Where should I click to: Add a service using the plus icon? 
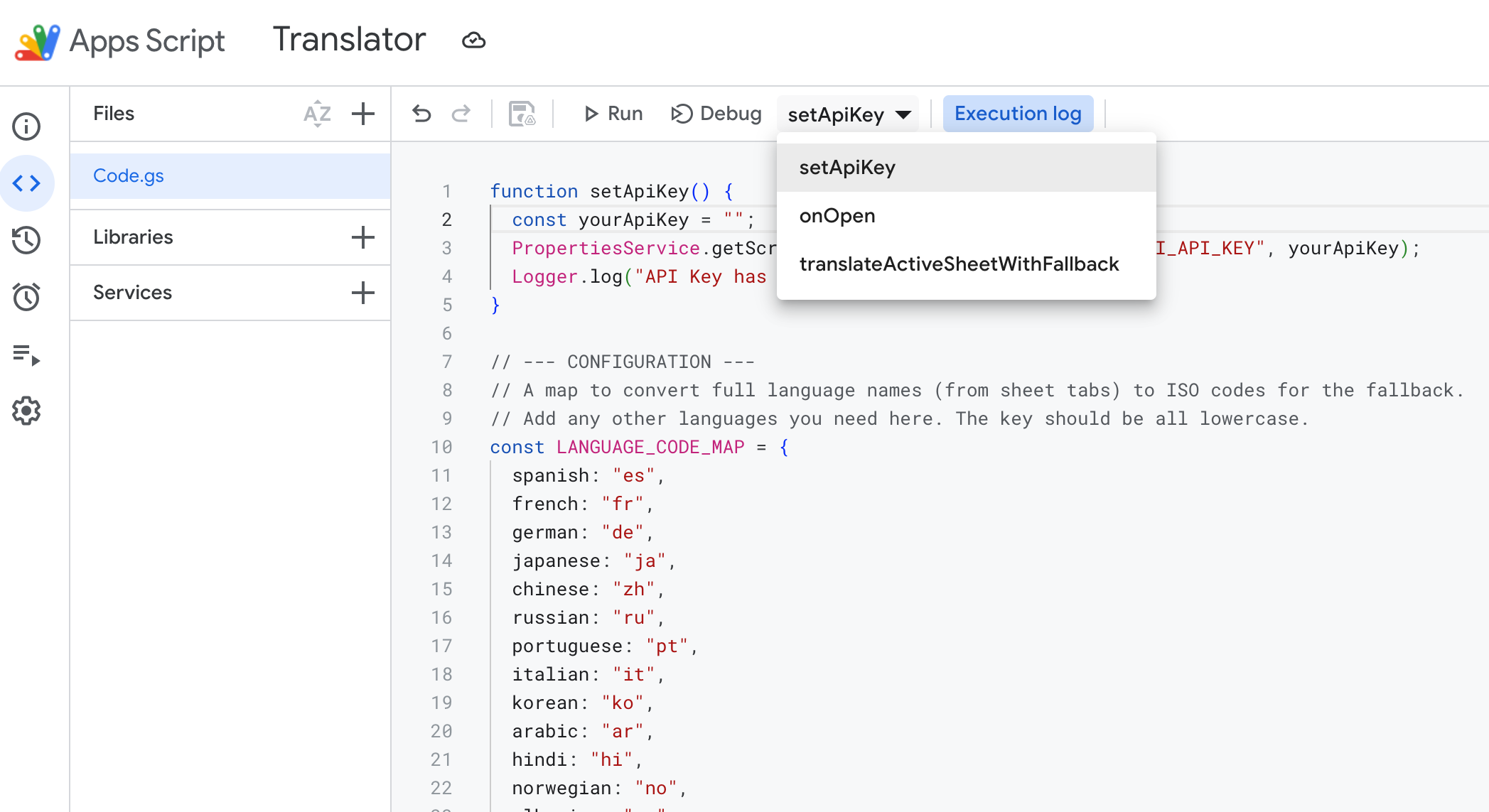click(363, 293)
